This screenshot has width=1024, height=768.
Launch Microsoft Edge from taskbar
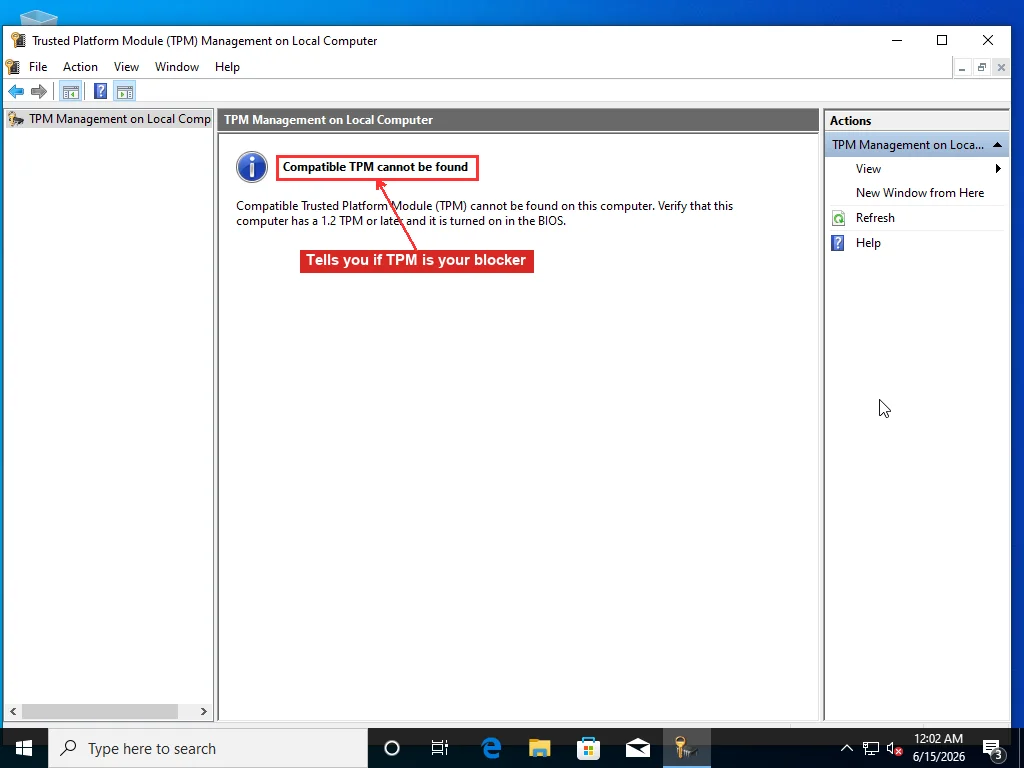click(x=490, y=748)
